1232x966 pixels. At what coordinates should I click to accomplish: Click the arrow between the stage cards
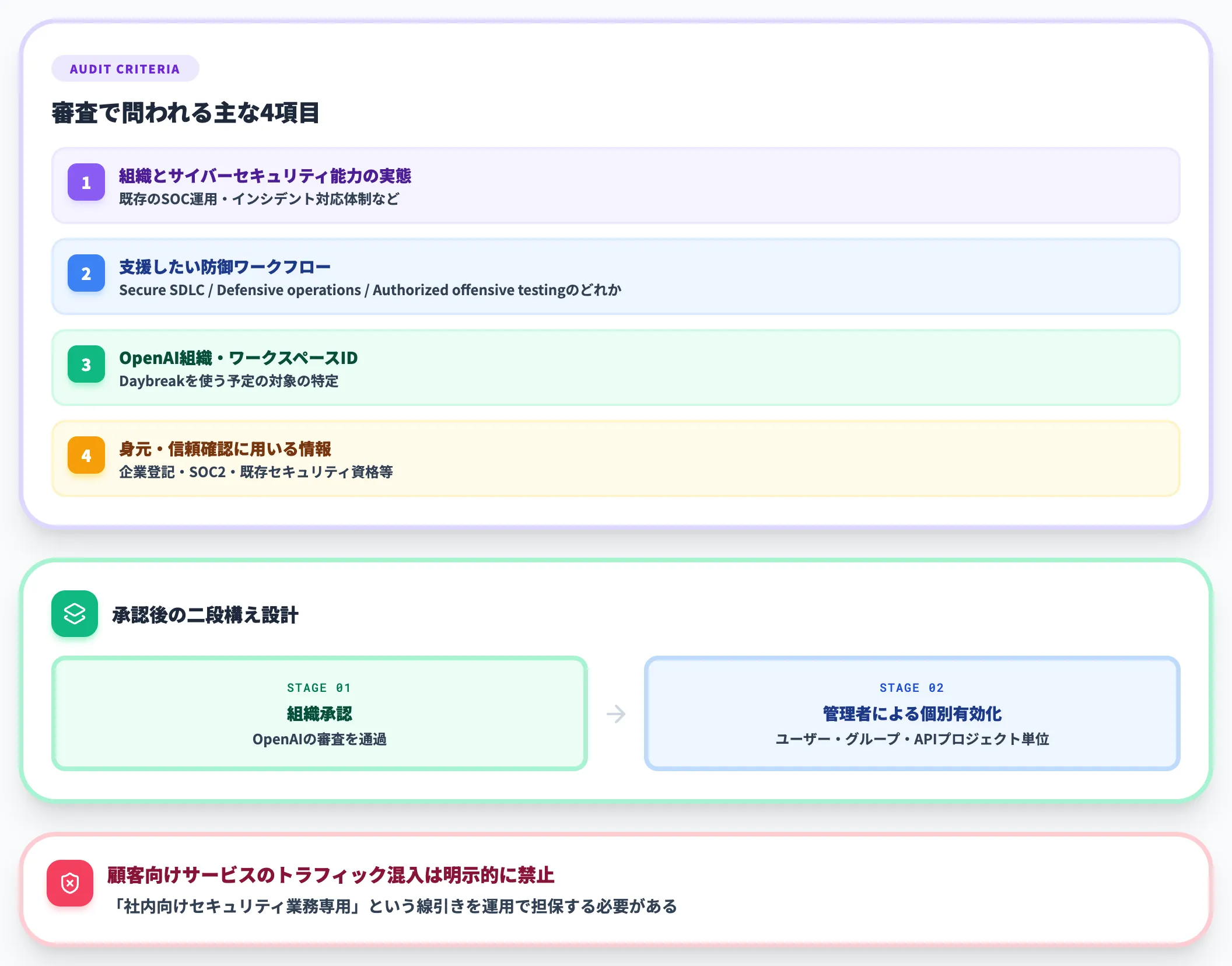[616, 713]
